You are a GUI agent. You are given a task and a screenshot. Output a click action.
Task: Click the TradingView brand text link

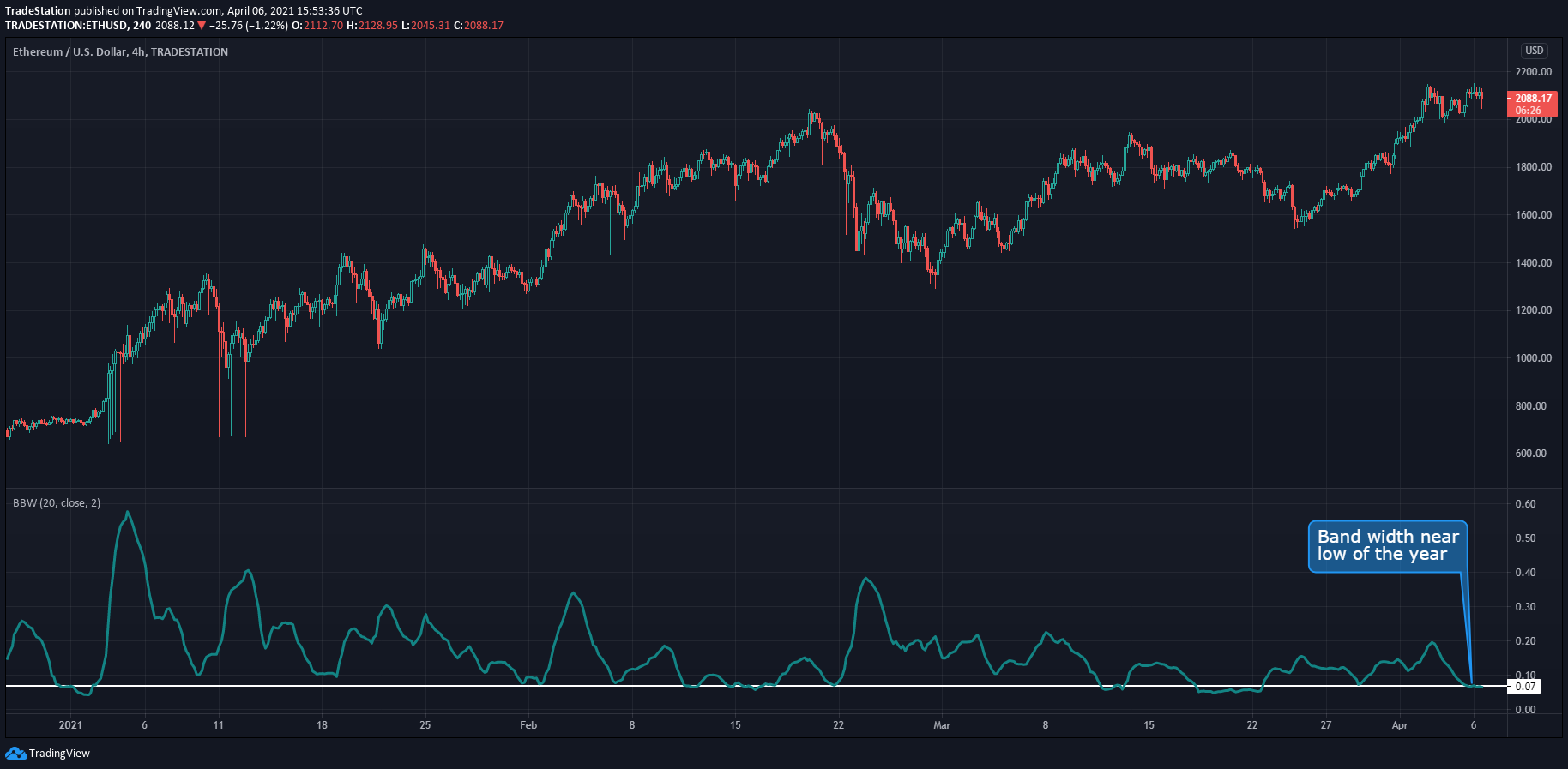tap(59, 754)
